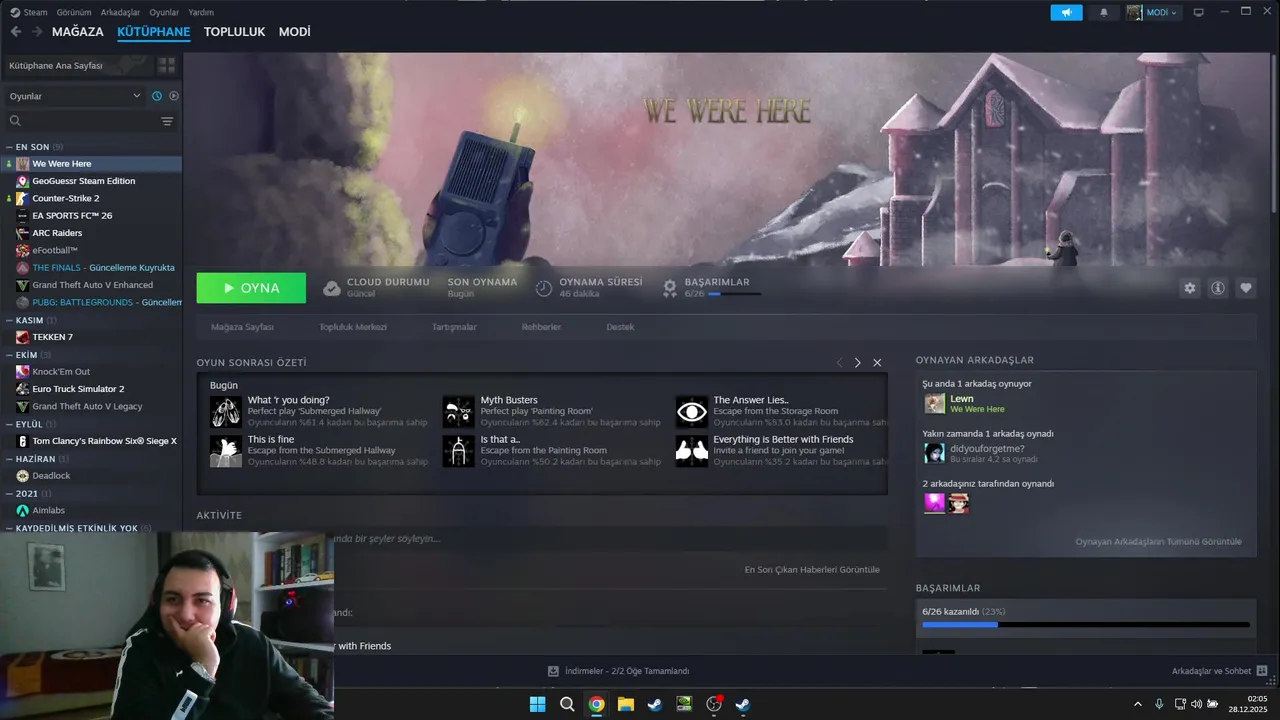Go forward with the right arrow

coord(37,32)
